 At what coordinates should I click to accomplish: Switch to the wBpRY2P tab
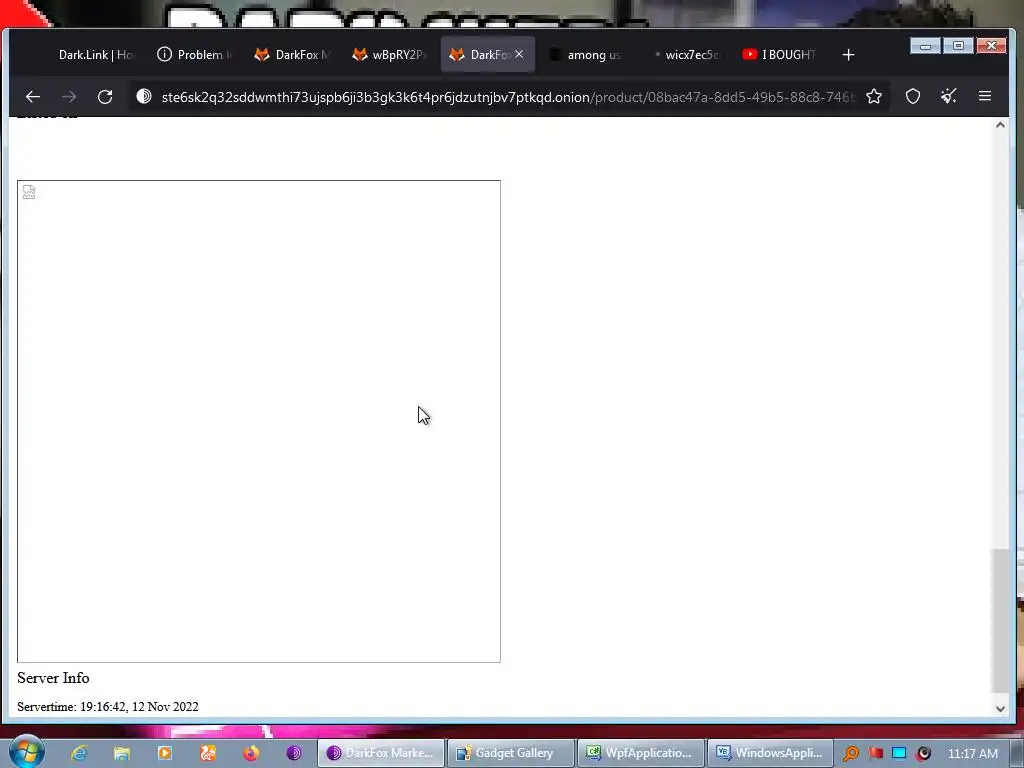390,55
